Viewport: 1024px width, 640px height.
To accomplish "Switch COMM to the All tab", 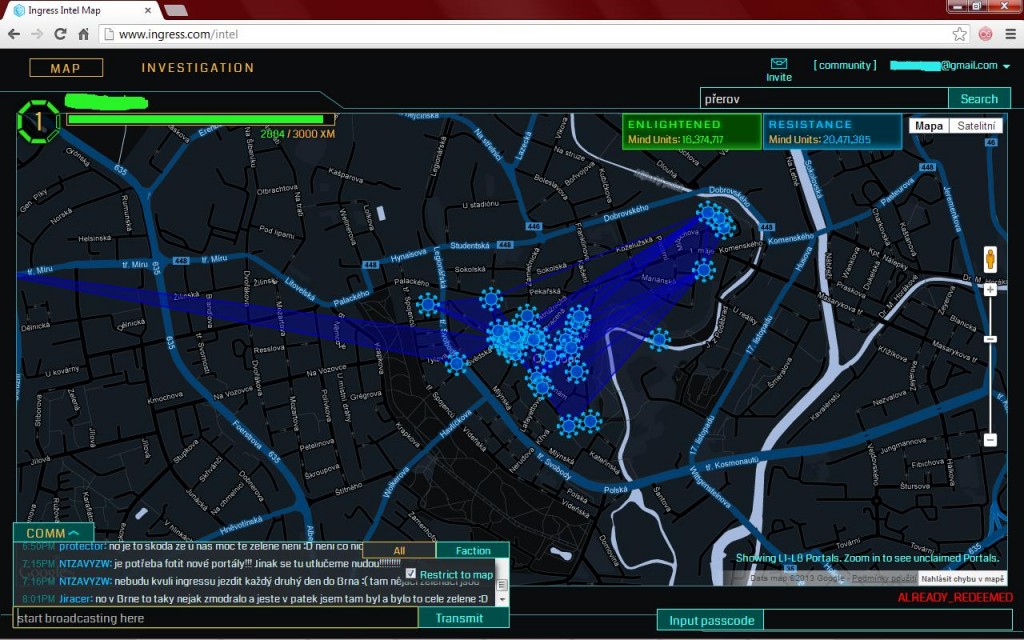I will coord(399,551).
